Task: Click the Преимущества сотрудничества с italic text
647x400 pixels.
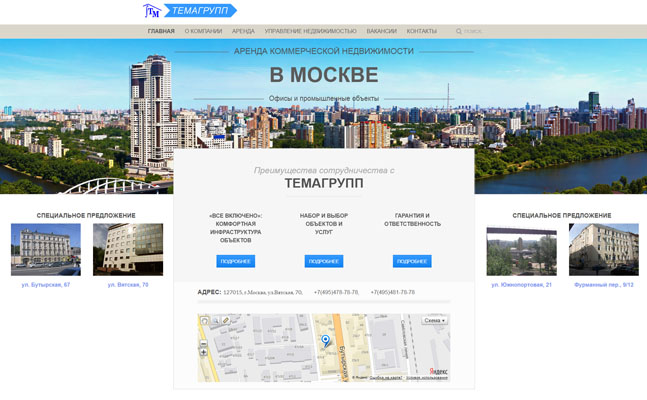Action: click(324, 170)
